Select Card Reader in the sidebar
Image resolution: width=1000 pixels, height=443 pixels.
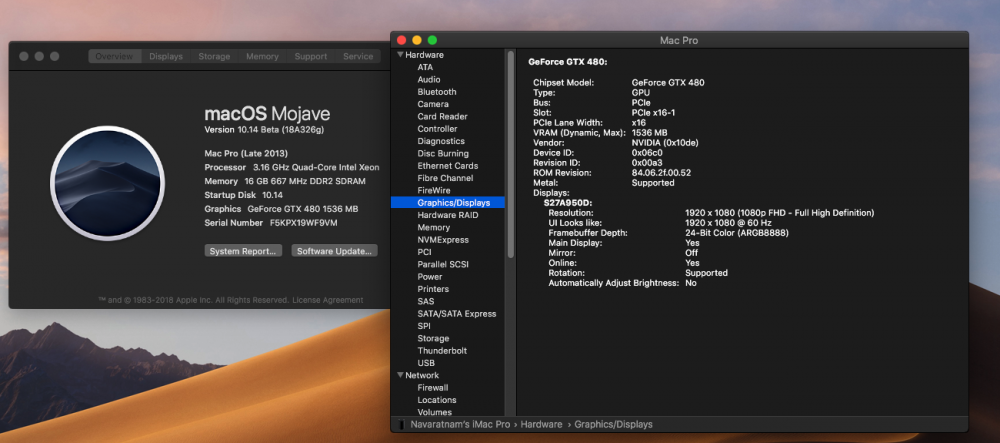click(x=443, y=117)
